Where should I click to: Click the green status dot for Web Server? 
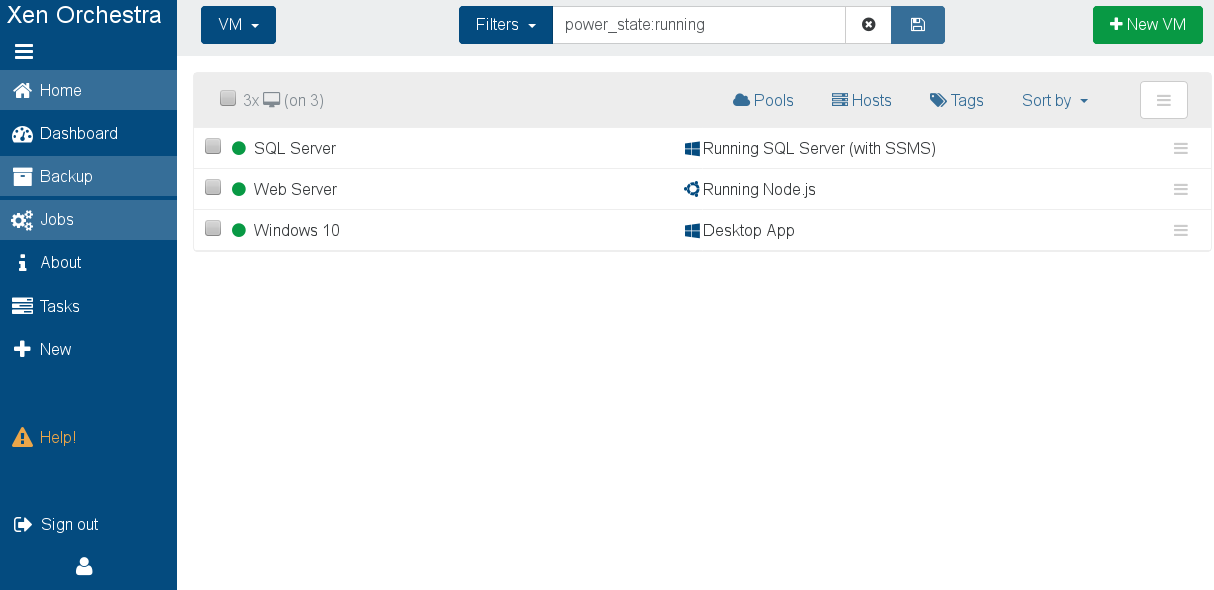click(238, 189)
